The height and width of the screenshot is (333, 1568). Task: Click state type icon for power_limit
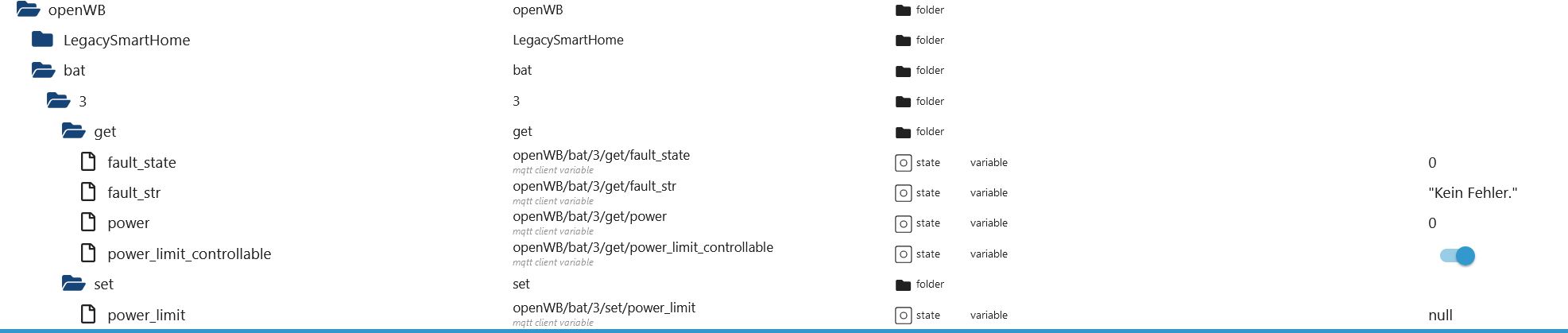[903, 316]
